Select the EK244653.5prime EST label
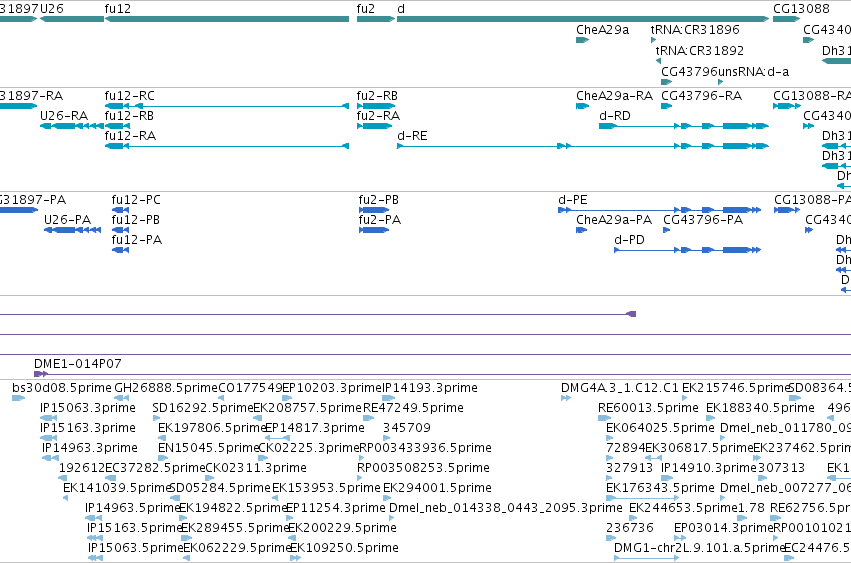 [683, 508]
